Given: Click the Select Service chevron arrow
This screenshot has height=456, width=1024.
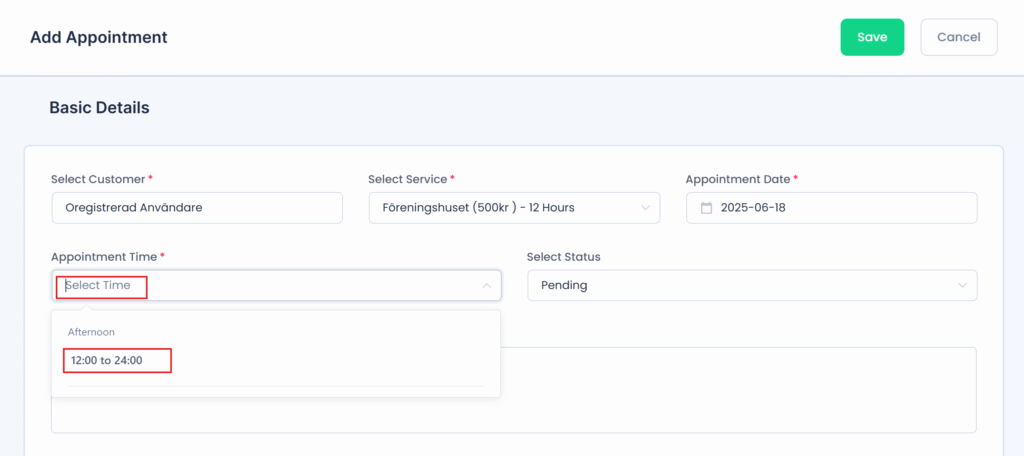Looking at the screenshot, I should coord(645,208).
